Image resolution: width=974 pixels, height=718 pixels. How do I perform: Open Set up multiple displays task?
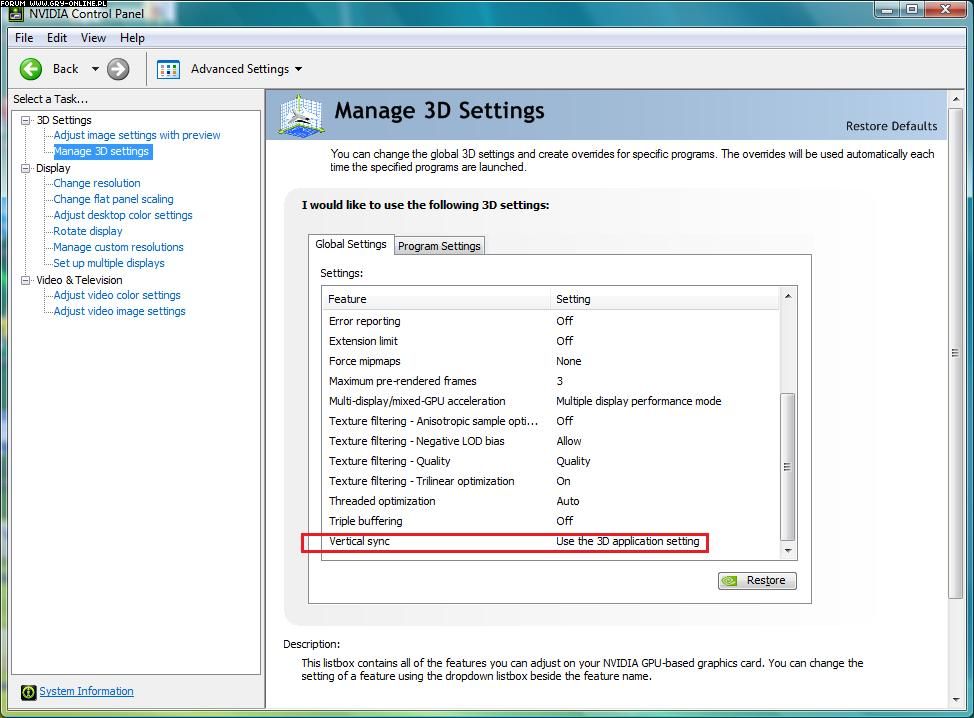click(x=109, y=263)
